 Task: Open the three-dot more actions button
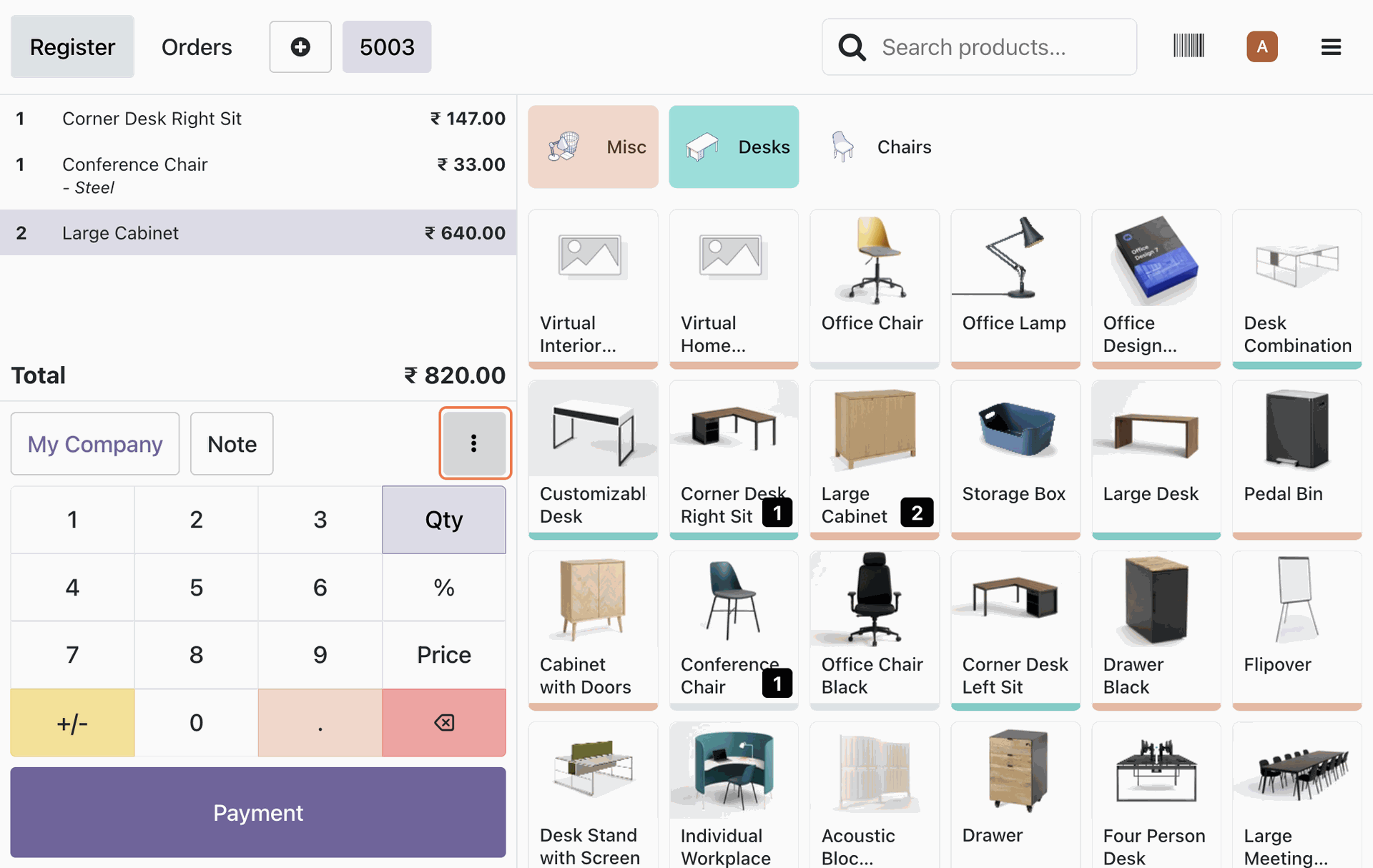[x=474, y=443]
